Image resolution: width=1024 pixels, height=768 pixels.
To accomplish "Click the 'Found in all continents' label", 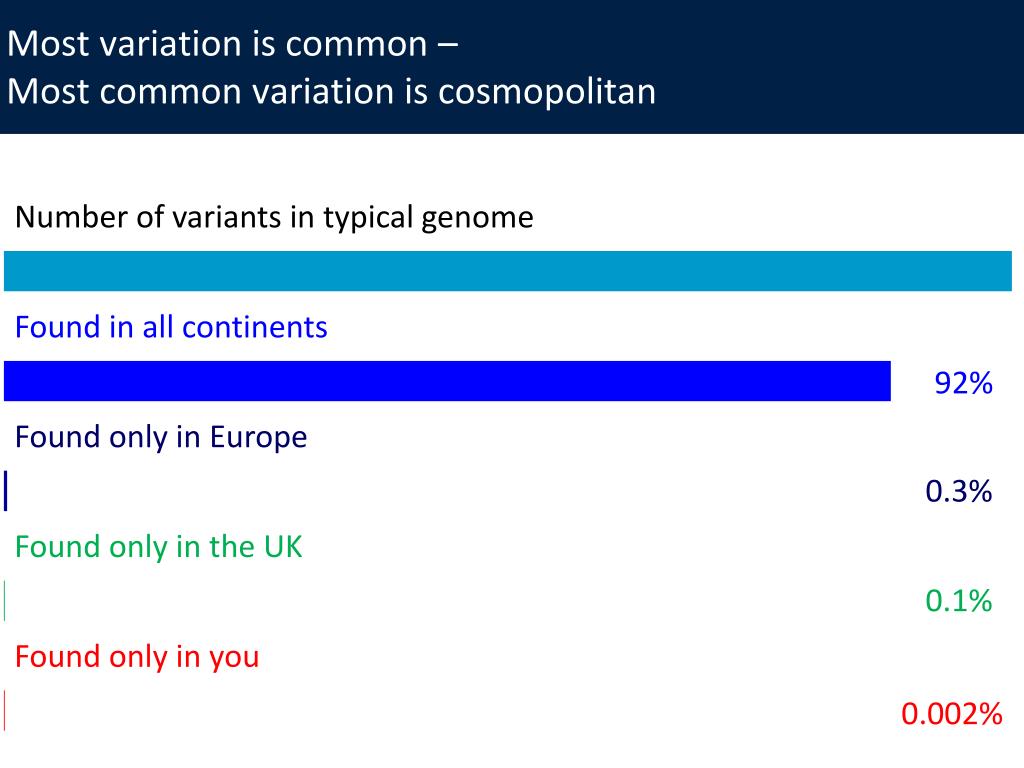I will click(171, 327).
